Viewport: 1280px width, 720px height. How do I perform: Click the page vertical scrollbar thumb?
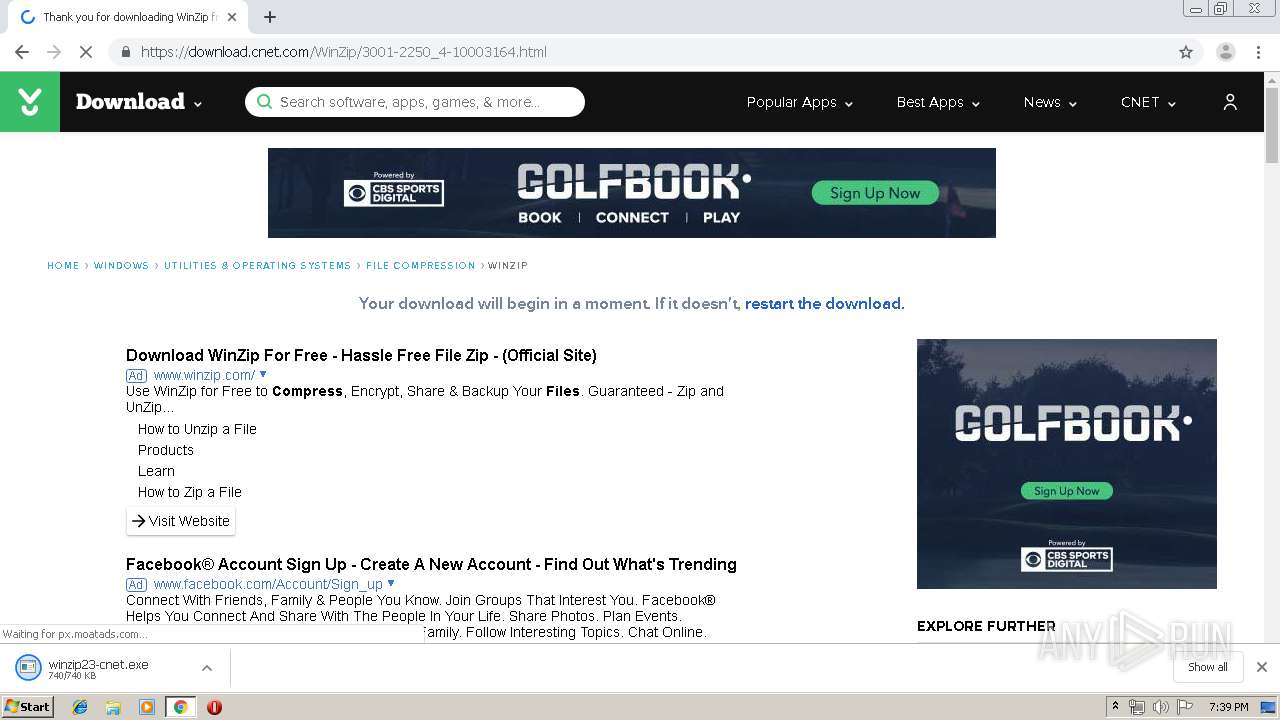tap(1272, 125)
